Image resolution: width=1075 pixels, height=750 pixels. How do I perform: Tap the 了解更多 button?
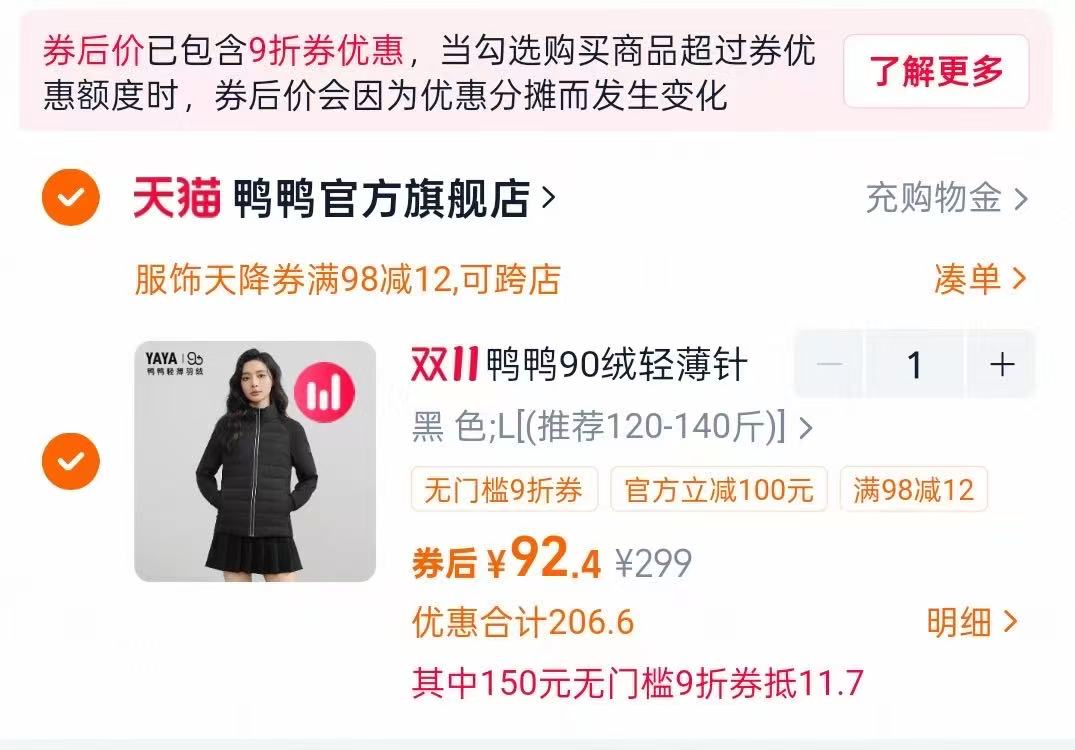tap(936, 71)
